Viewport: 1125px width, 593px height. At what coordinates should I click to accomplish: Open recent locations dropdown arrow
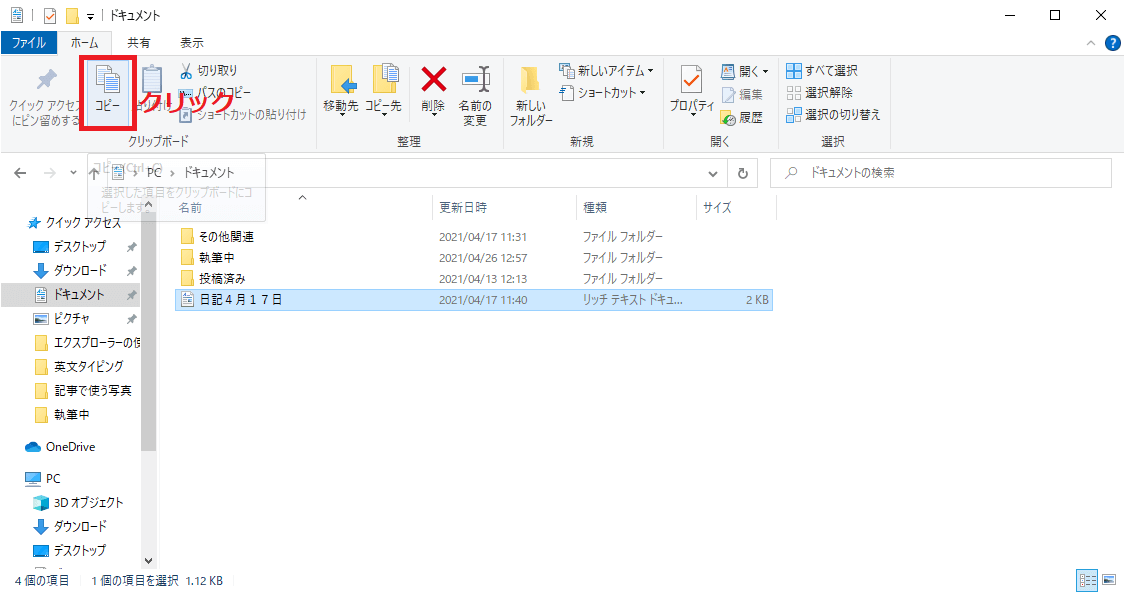(x=73, y=173)
